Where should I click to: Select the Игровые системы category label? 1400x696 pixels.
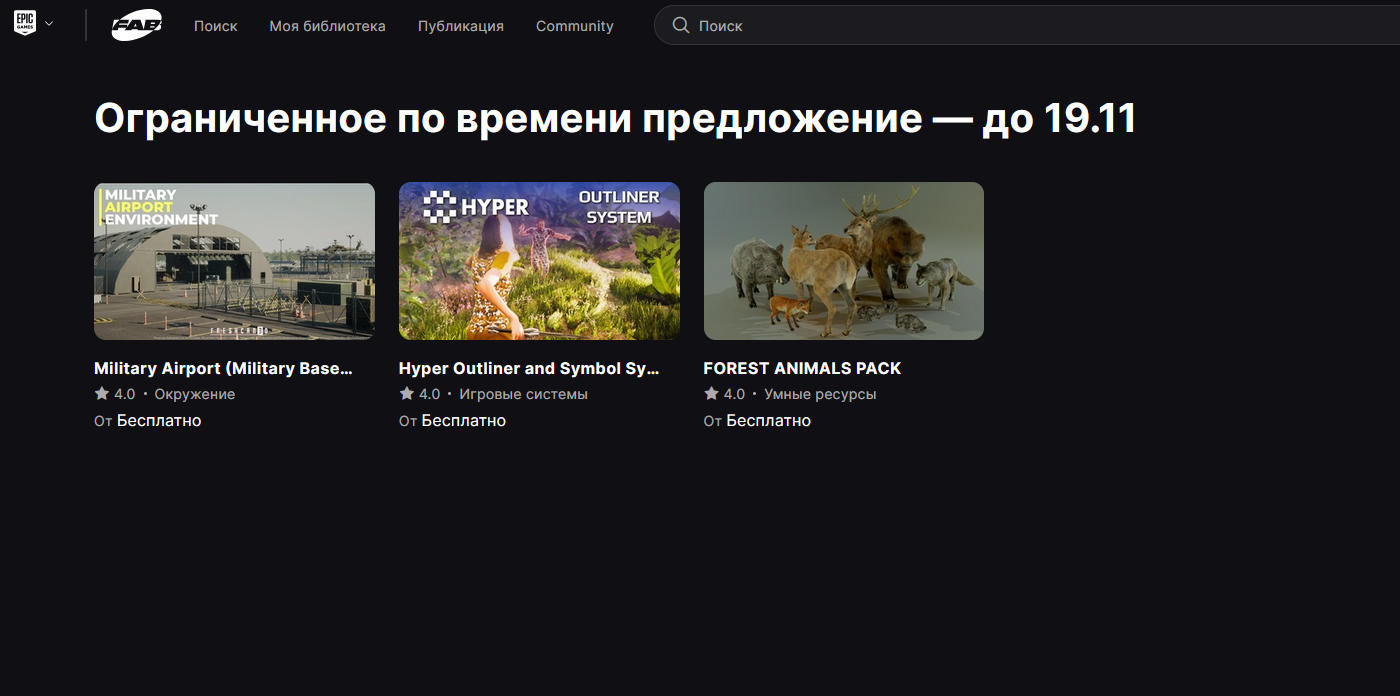(524, 394)
